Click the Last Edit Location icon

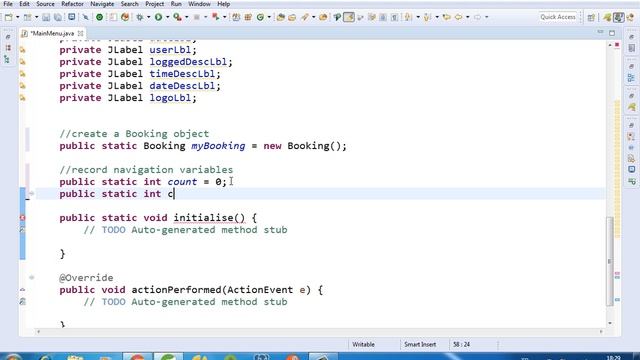(x=447, y=17)
